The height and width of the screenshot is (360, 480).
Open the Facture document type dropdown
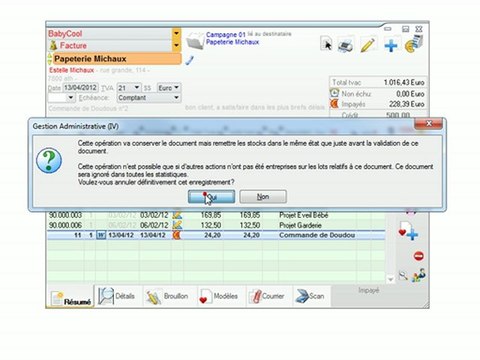176,45
